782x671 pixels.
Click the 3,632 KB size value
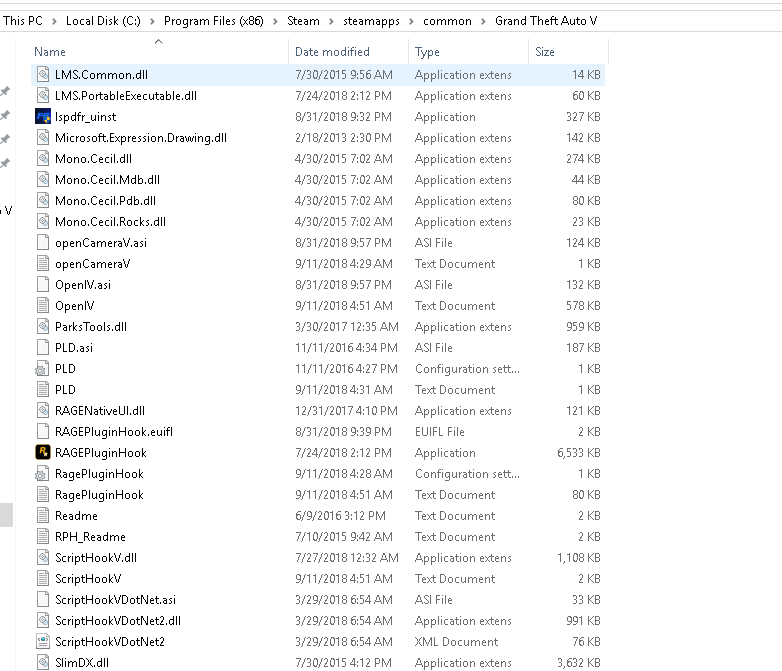coord(579,663)
